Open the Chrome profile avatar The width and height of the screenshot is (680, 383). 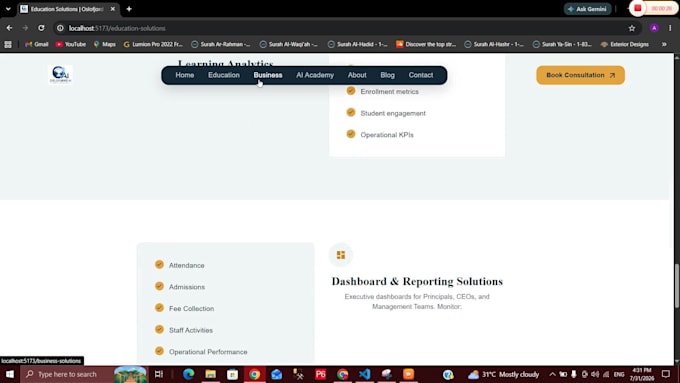tap(654, 28)
